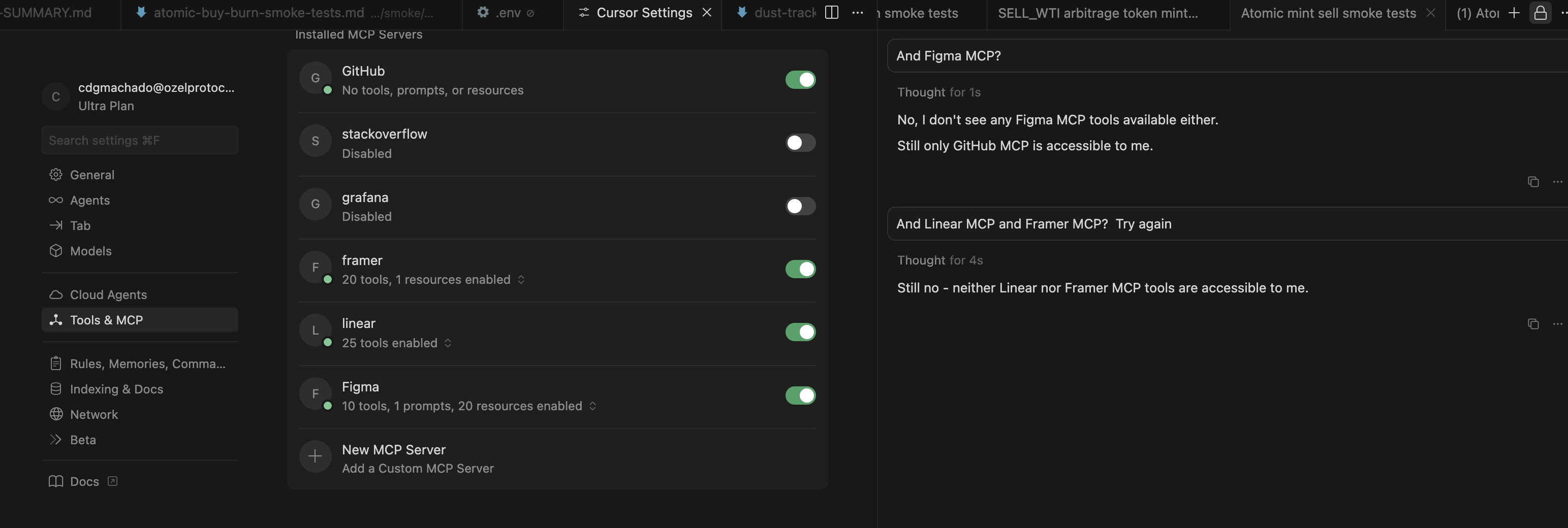Viewport: 1568px width, 528px height.
Task: Expand Figma tools, prompts, resources list
Action: [x=593, y=406]
